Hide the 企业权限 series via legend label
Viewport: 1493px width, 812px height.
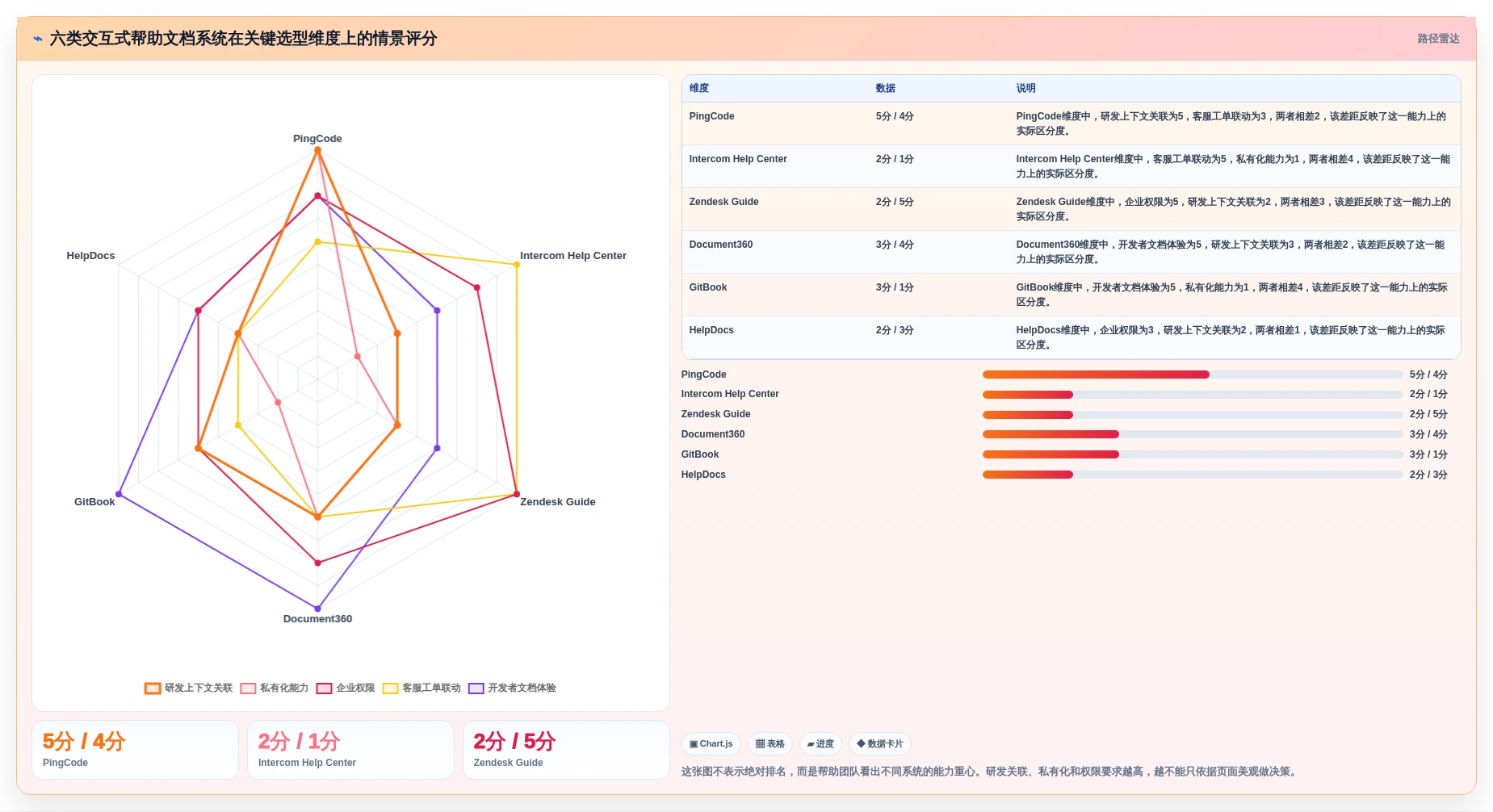(x=355, y=689)
